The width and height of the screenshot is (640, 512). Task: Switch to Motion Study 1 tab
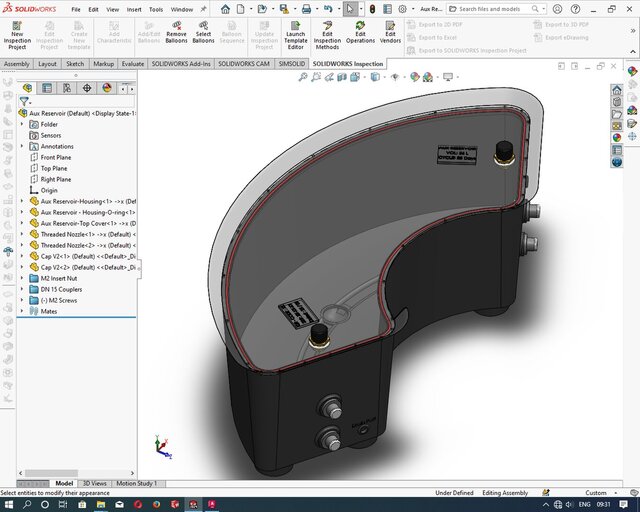[x=135, y=483]
